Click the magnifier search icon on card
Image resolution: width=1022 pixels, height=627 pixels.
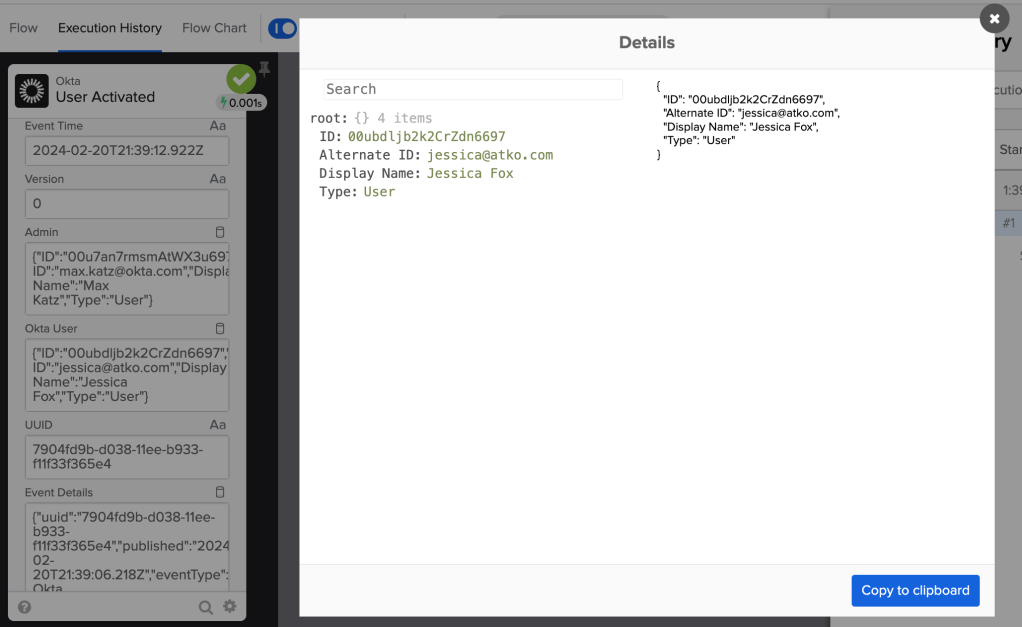(205, 606)
